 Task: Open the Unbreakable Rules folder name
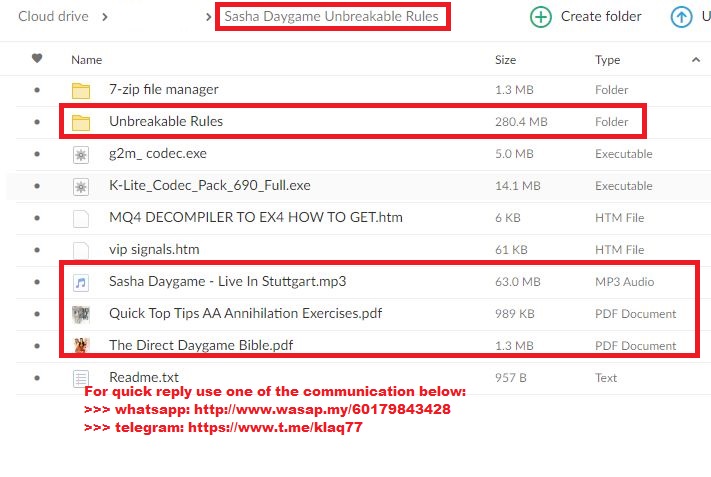pyautogui.click(x=166, y=122)
